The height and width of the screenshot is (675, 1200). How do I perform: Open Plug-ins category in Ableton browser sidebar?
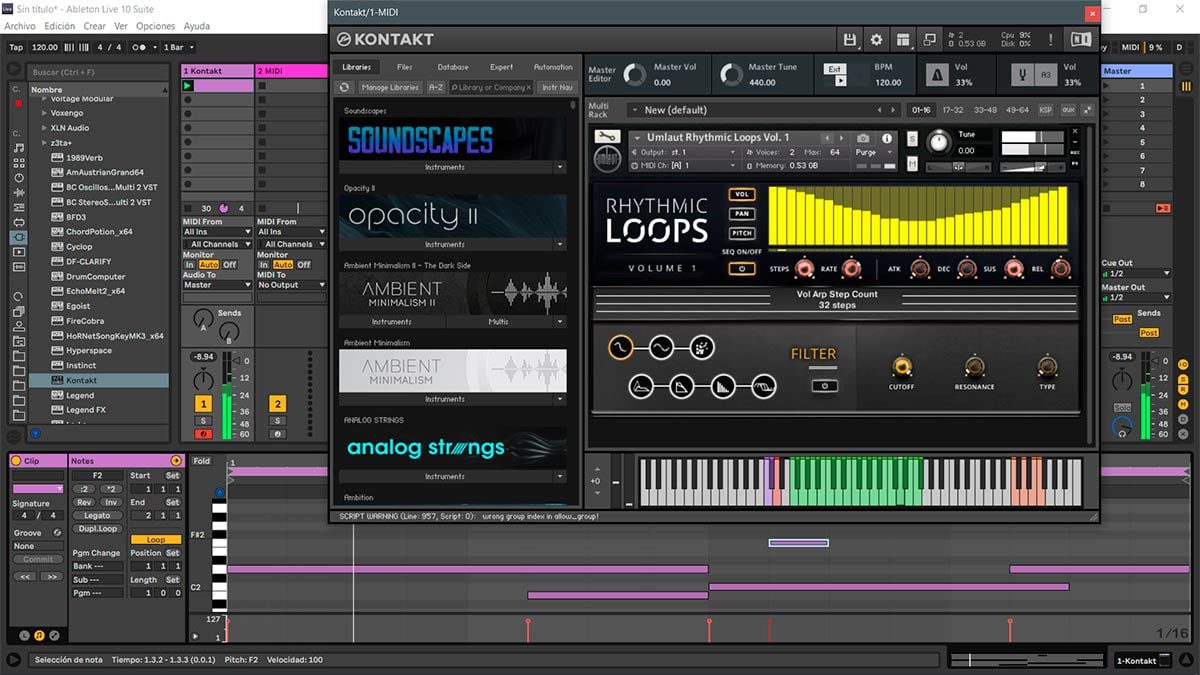pyautogui.click(x=18, y=237)
